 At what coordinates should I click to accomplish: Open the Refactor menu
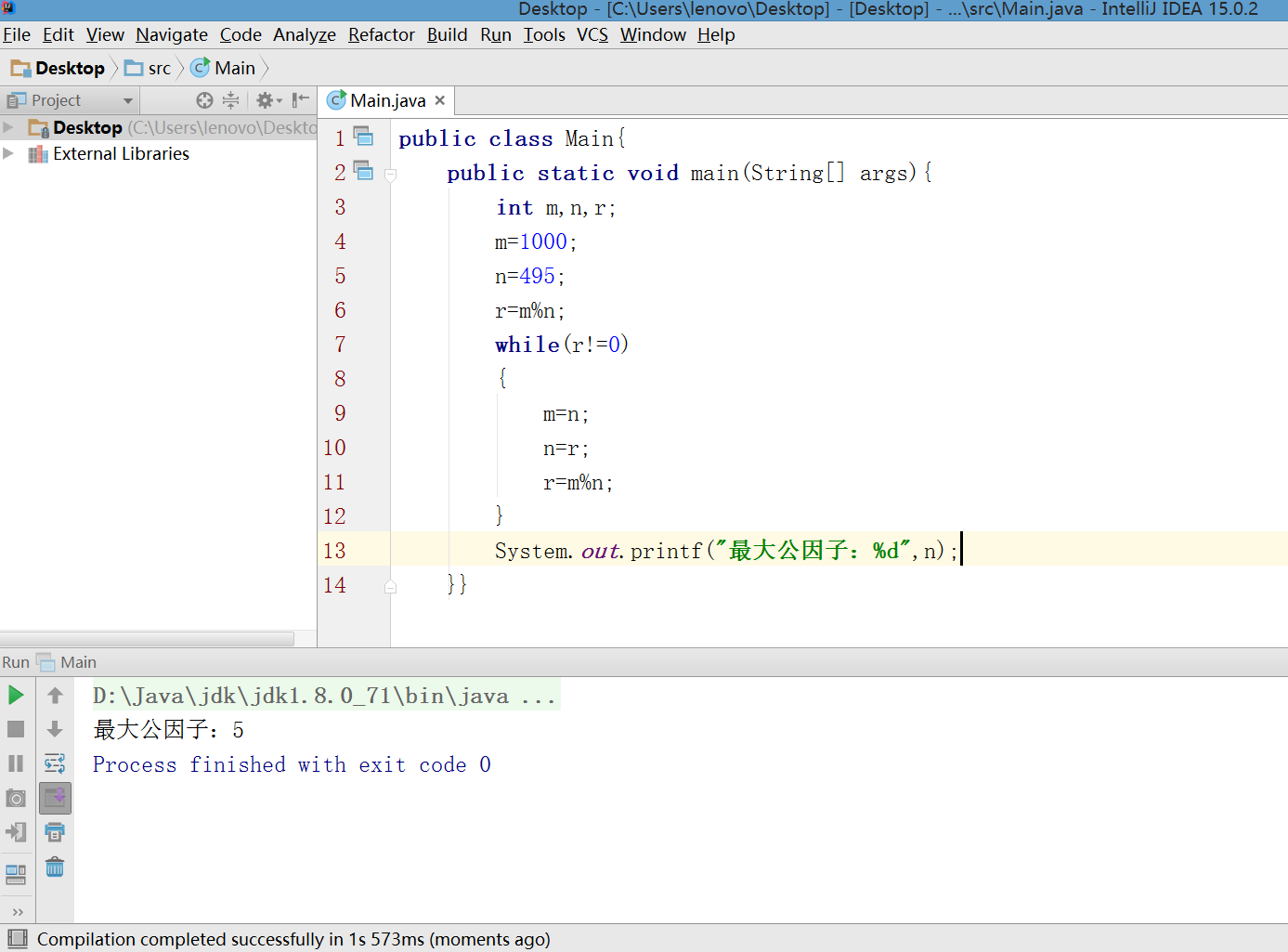382,34
